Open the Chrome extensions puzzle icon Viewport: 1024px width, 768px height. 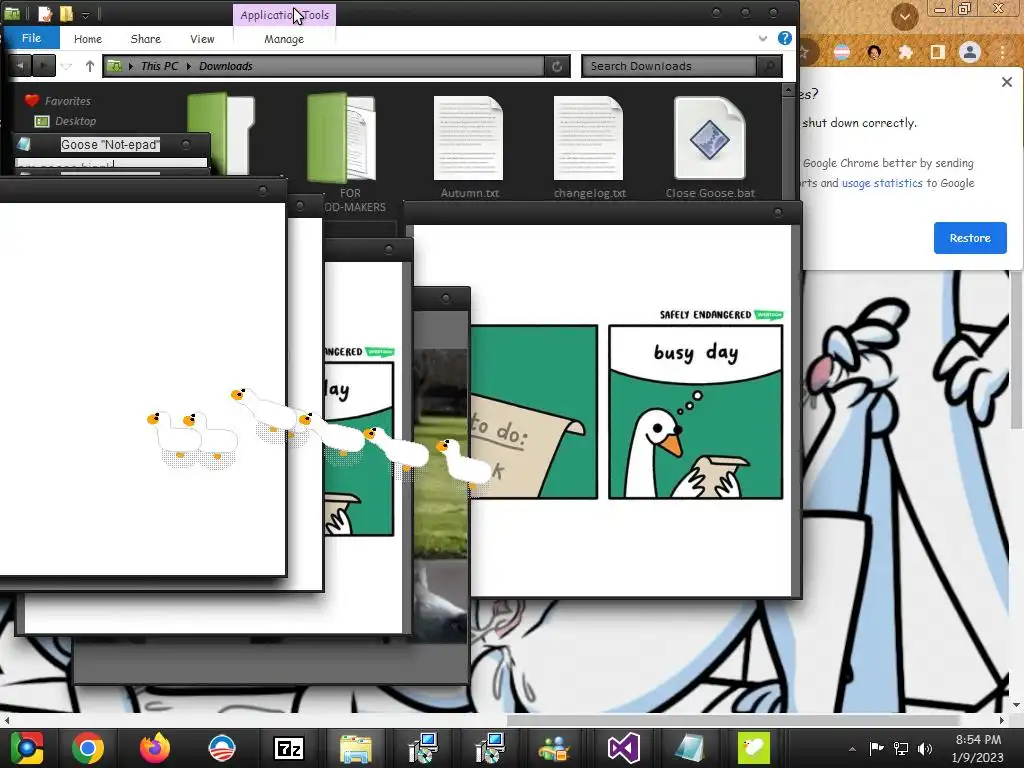906,52
